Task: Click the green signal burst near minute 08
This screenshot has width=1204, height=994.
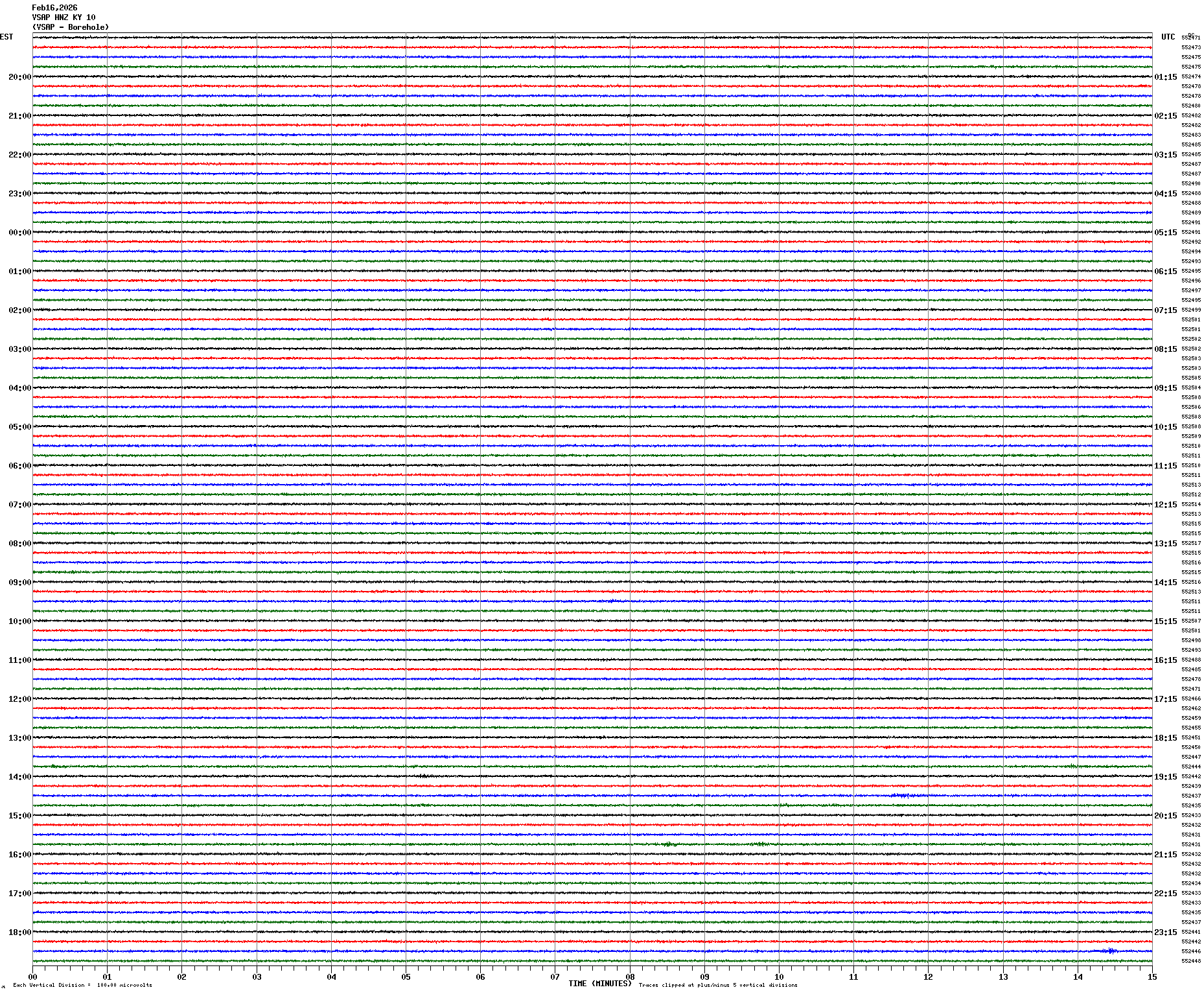Action: (x=669, y=844)
